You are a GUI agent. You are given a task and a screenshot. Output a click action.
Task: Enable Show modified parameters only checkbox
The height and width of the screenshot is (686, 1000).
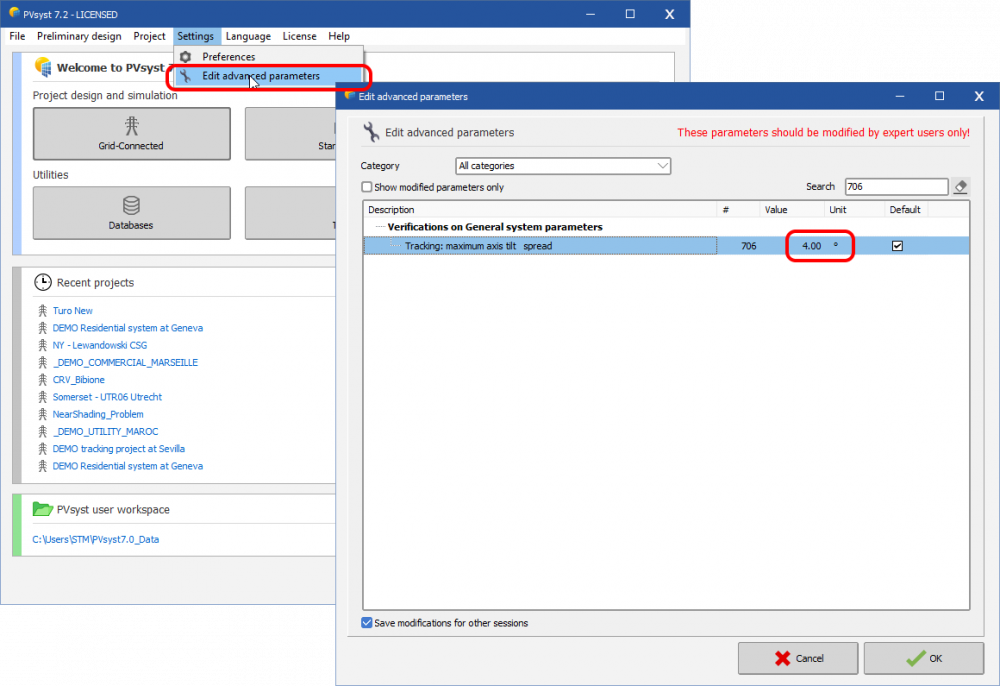(x=367, y=187)
